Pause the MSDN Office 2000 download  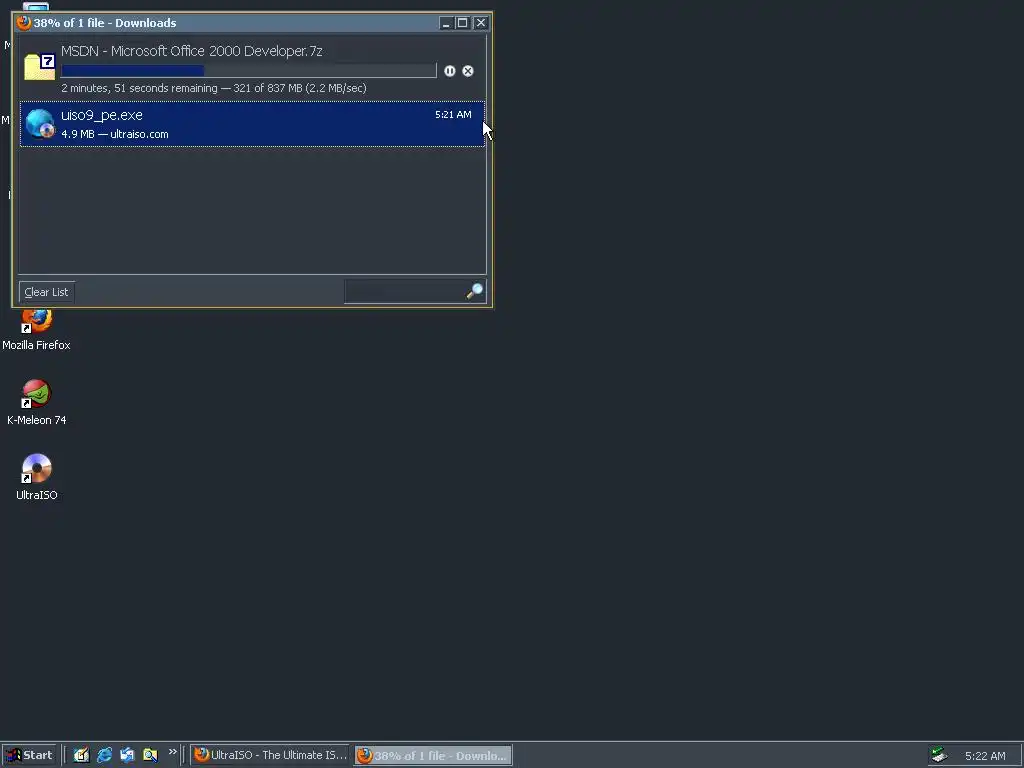click(x=449, y=71)
